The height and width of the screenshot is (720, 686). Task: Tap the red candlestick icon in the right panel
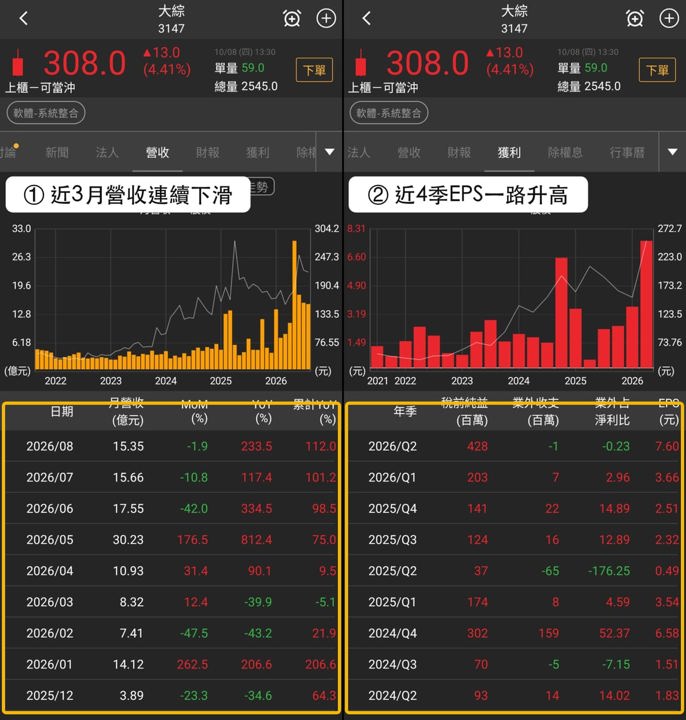tap(361, 62)
